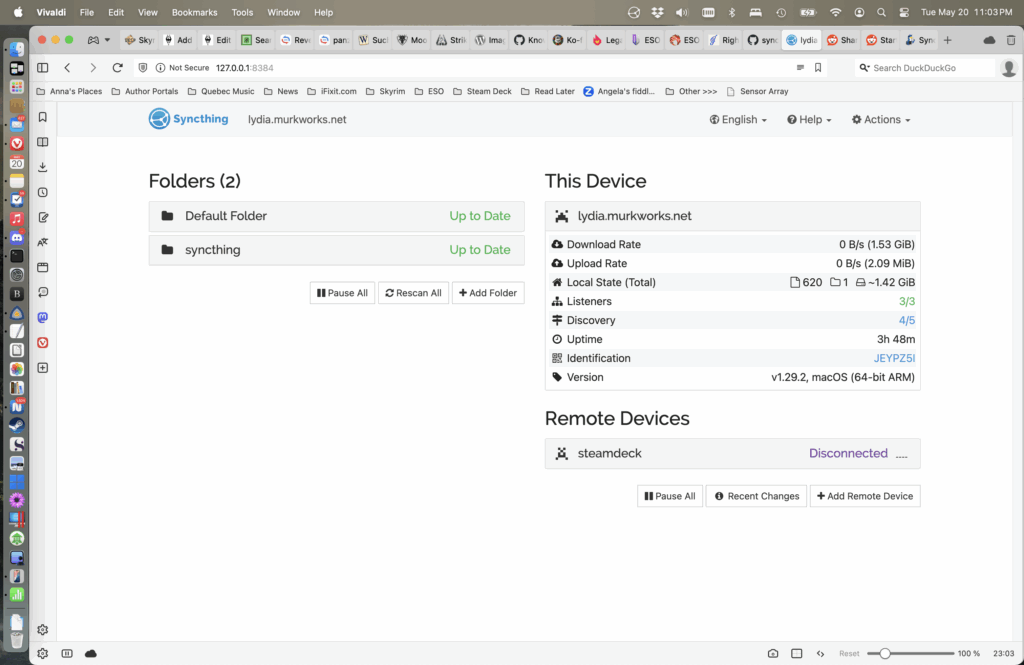Open the Mastodon web panel
The height and width of the screenshot is (665, 1024).
click(43, 317)
